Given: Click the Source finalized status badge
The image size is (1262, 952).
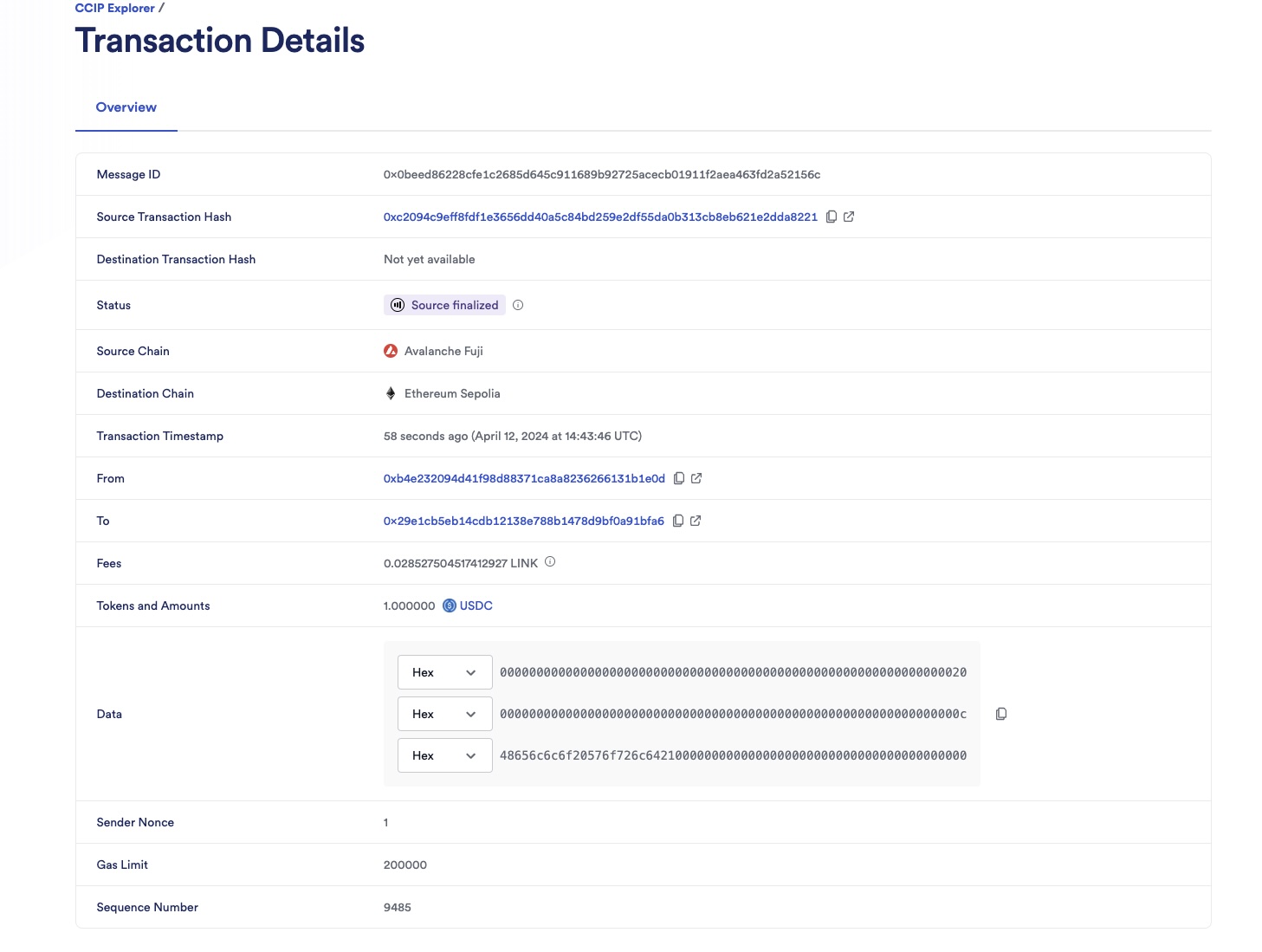Looking at the screenshot, I should point(444,305).
